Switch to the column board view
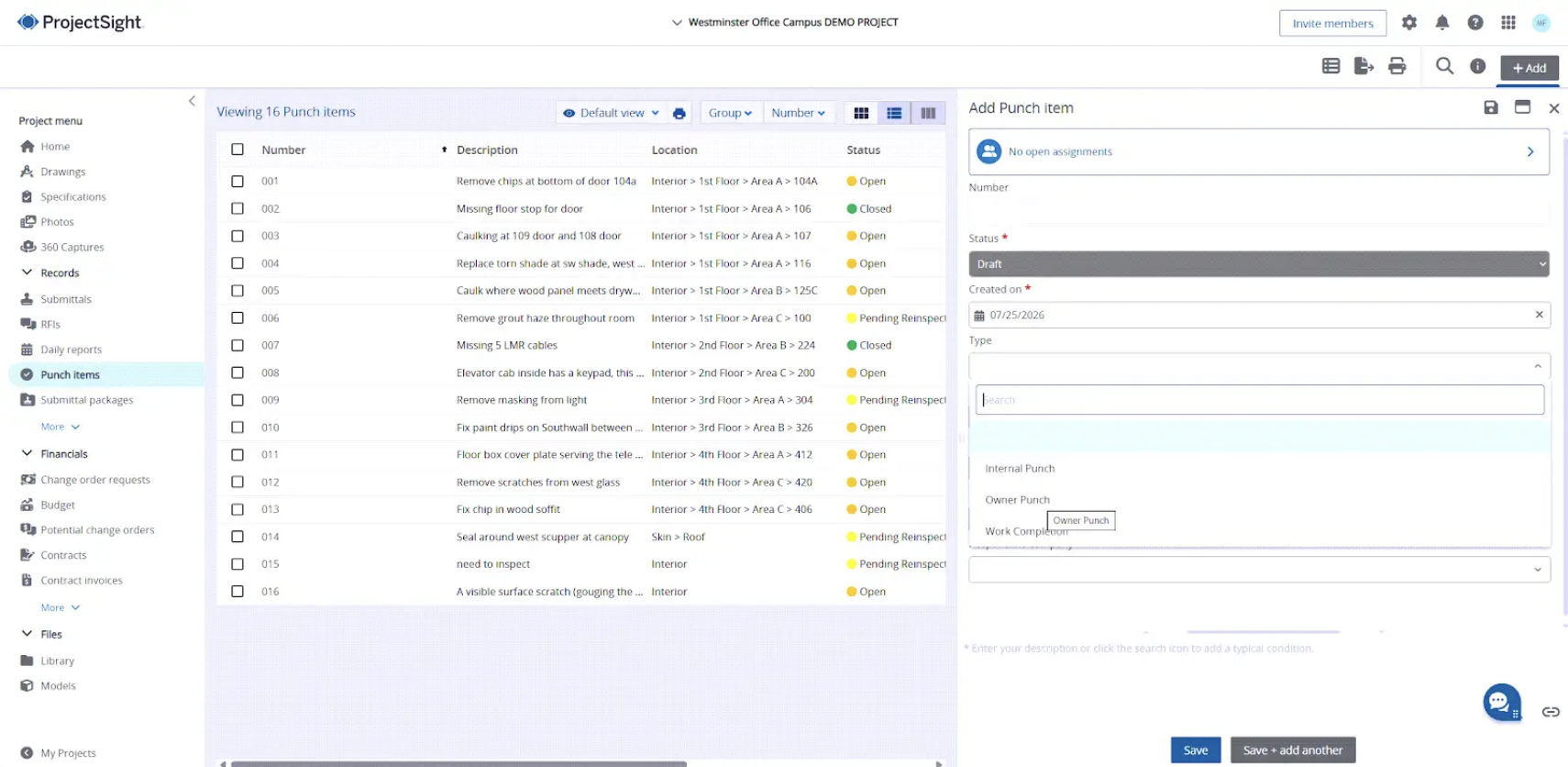 click(x=928, y=113)
